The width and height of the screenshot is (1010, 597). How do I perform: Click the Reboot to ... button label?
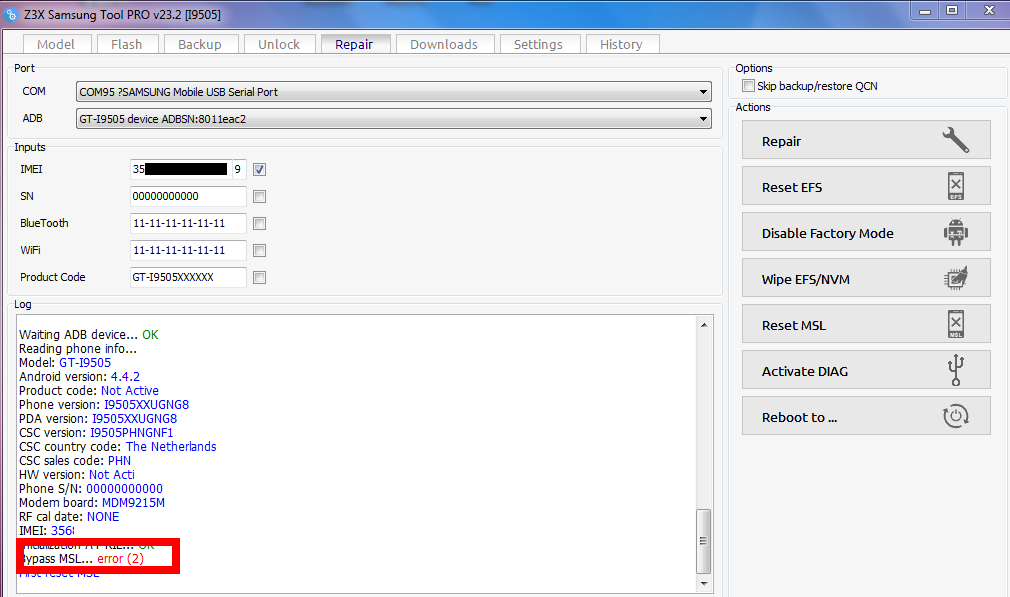point(799,417)
